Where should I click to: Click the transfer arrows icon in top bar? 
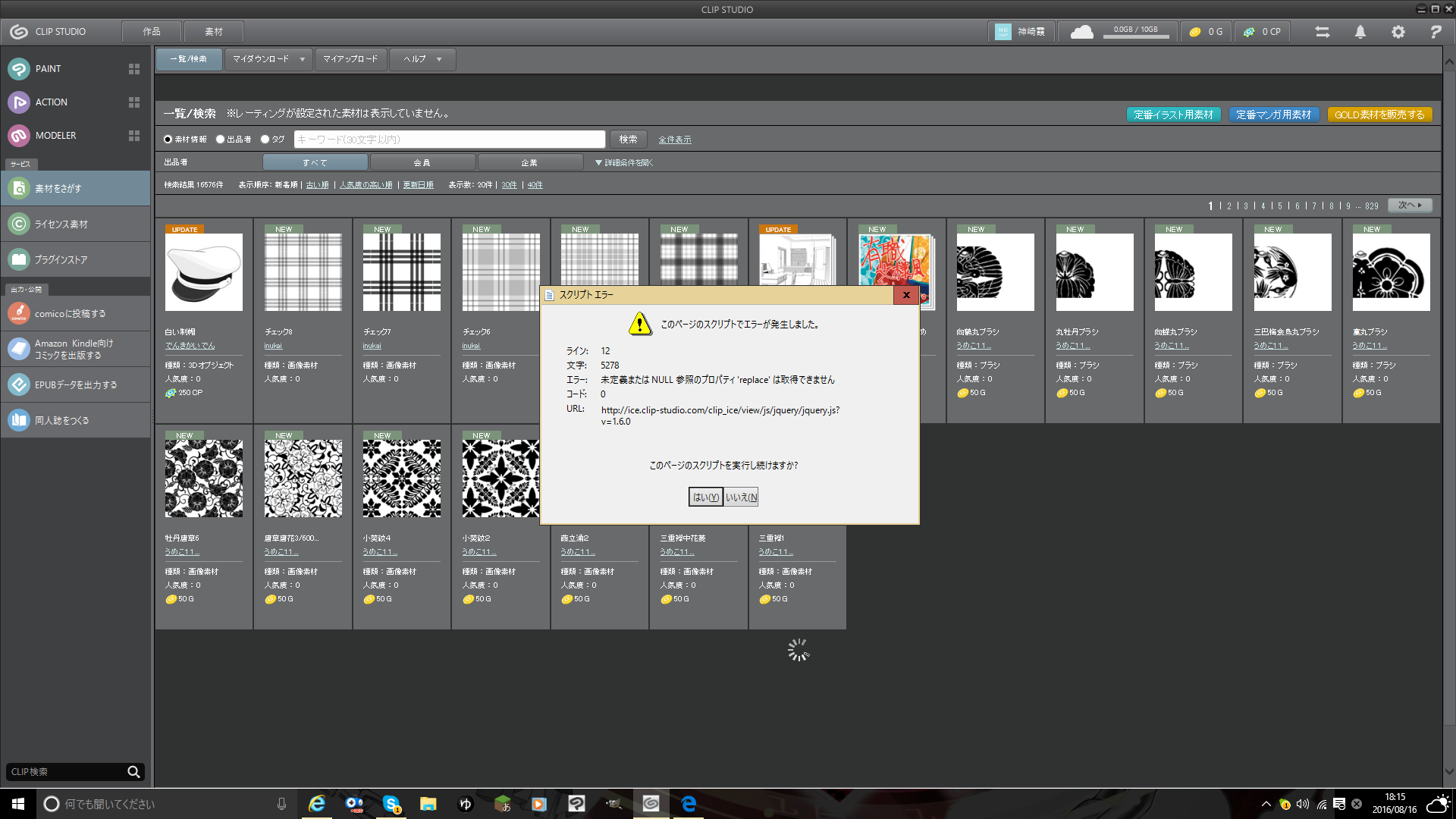click(x=1322, y=32)
